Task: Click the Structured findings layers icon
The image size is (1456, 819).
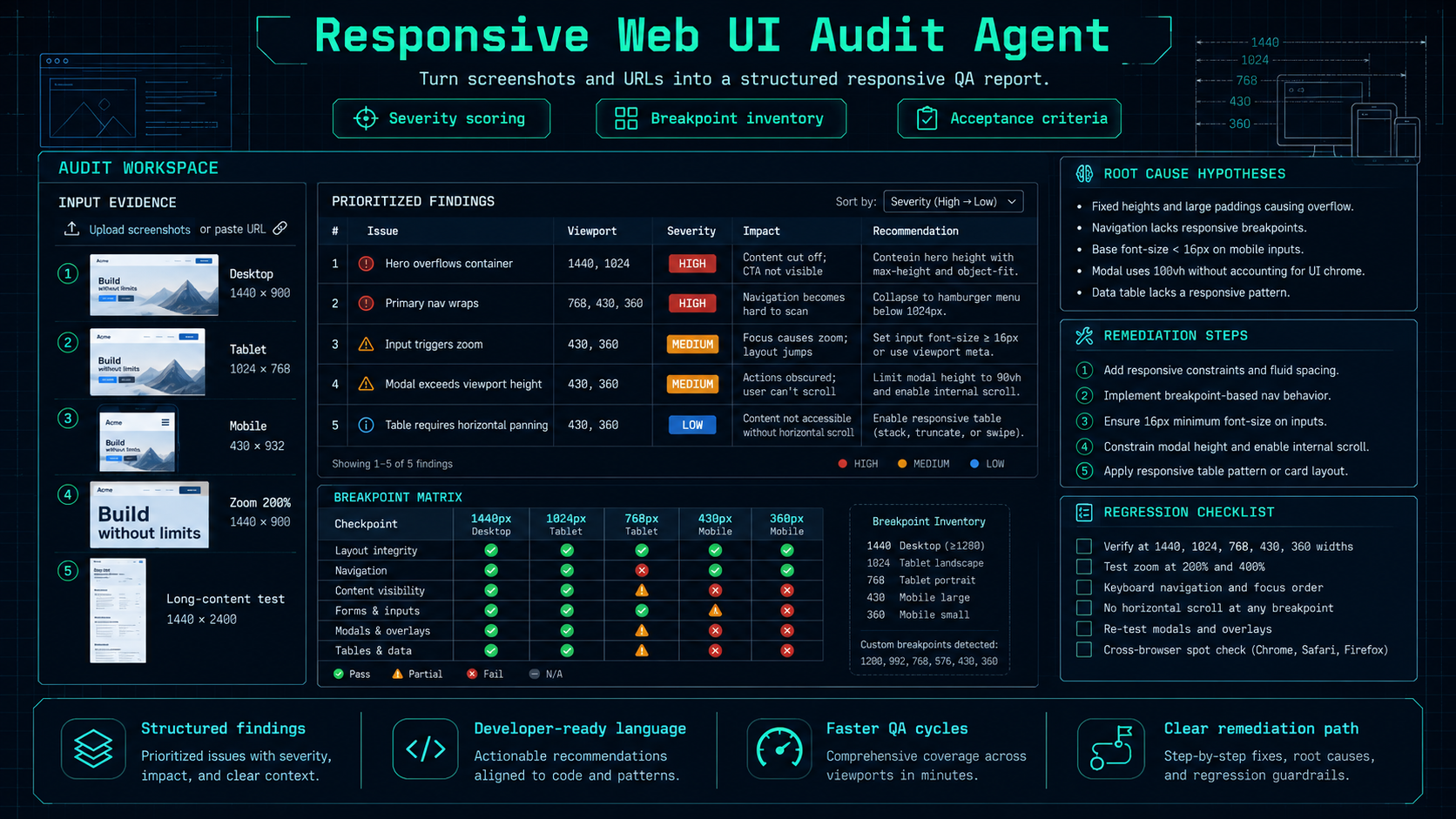Action: click(93, 749)
